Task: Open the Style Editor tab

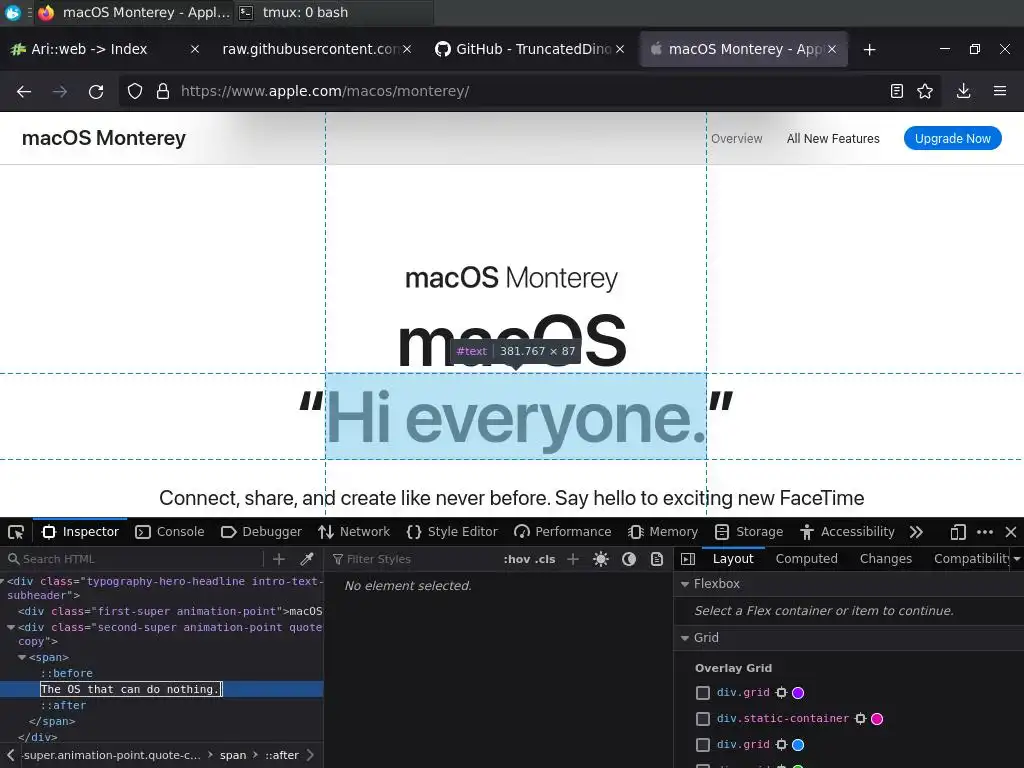Action: 452,532
